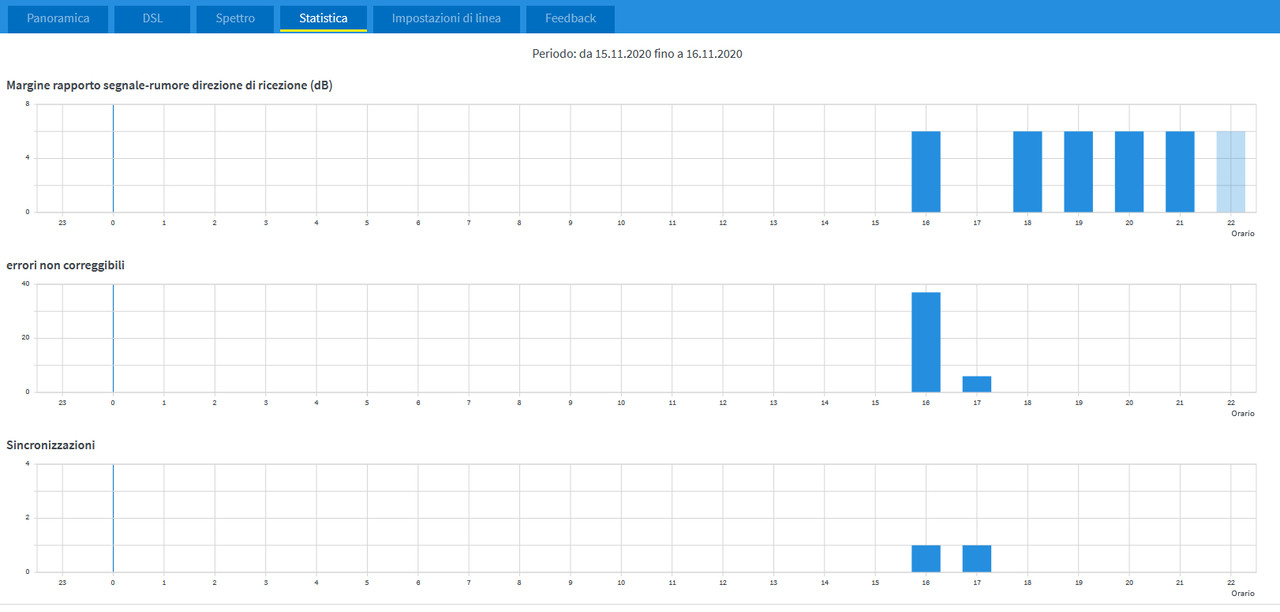Viewport: 1280px width, 612px height.
Task: Click the hour 17 bar in Sincronizzazioni chart
Action: coord(977,558)
